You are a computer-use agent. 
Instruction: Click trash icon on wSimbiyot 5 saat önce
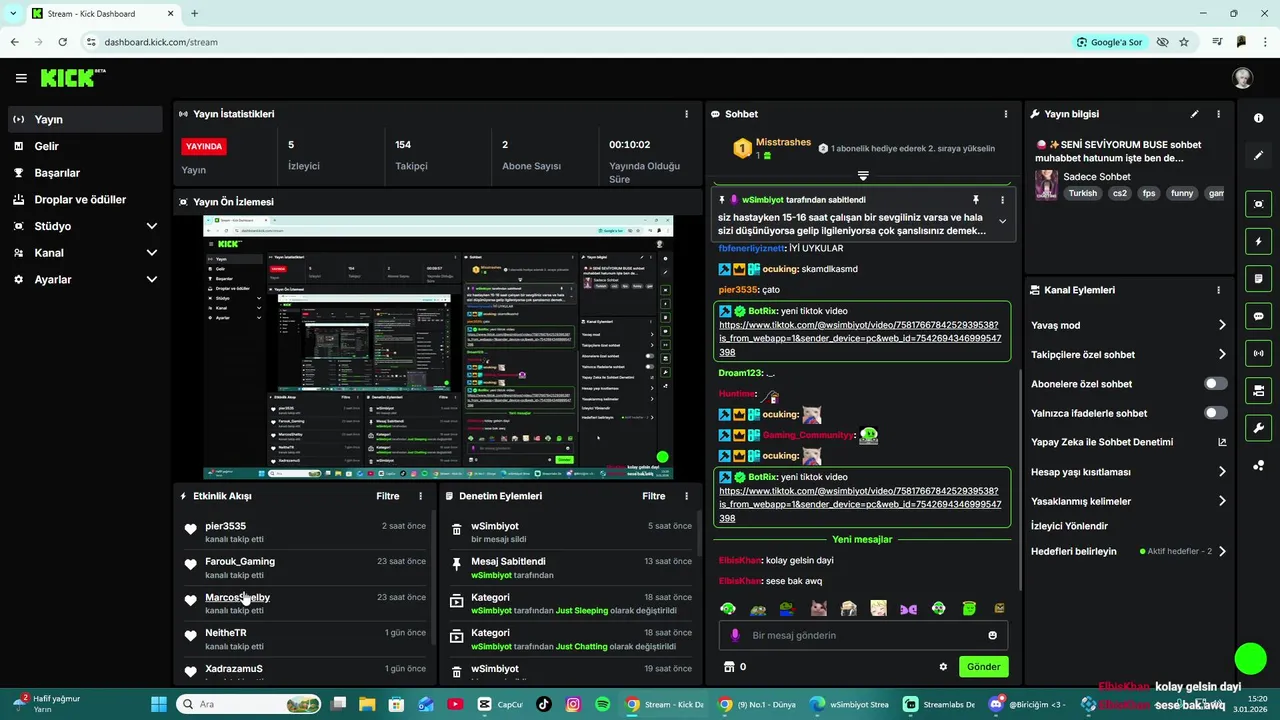pos(456,530)
